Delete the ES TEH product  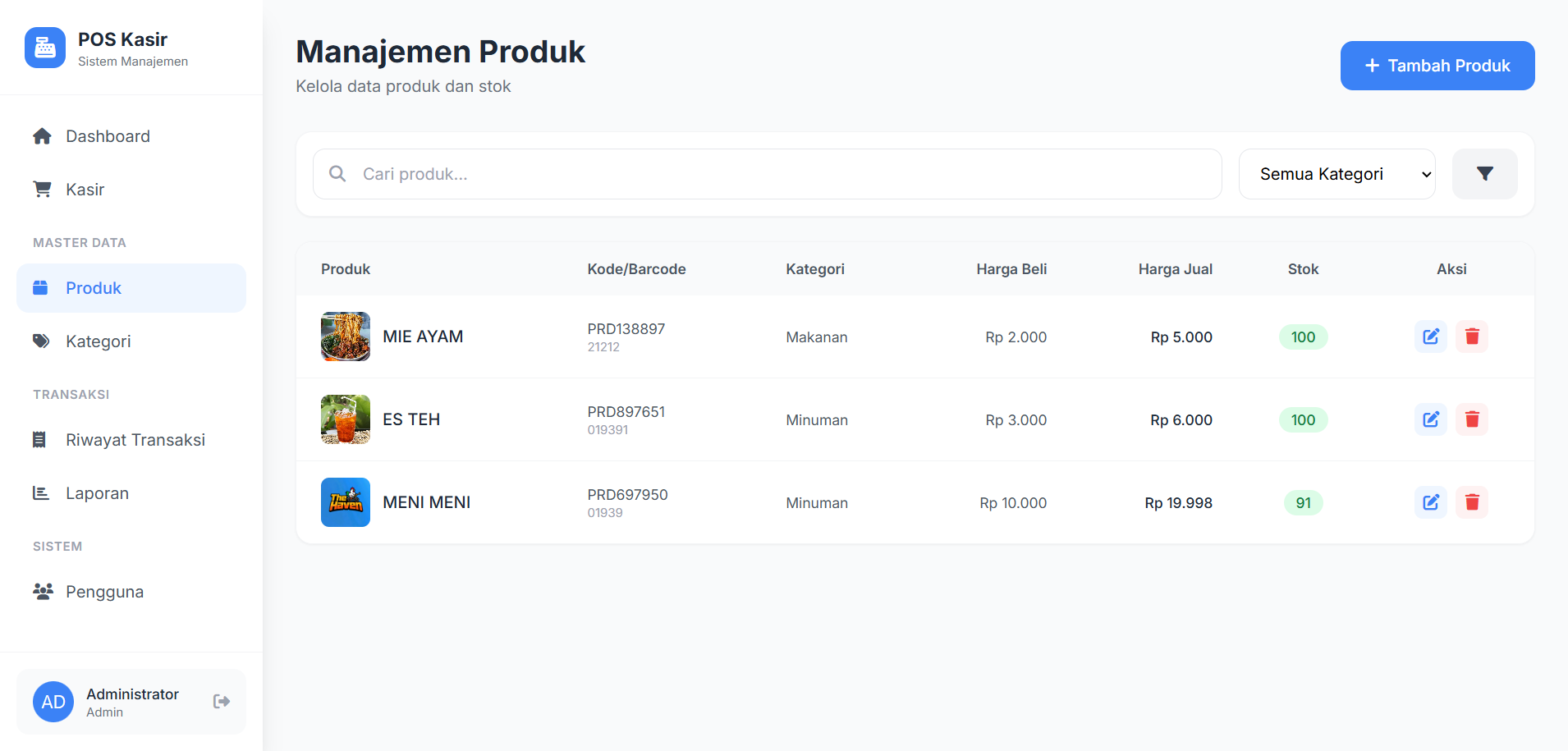click(x=1472, y=419)
